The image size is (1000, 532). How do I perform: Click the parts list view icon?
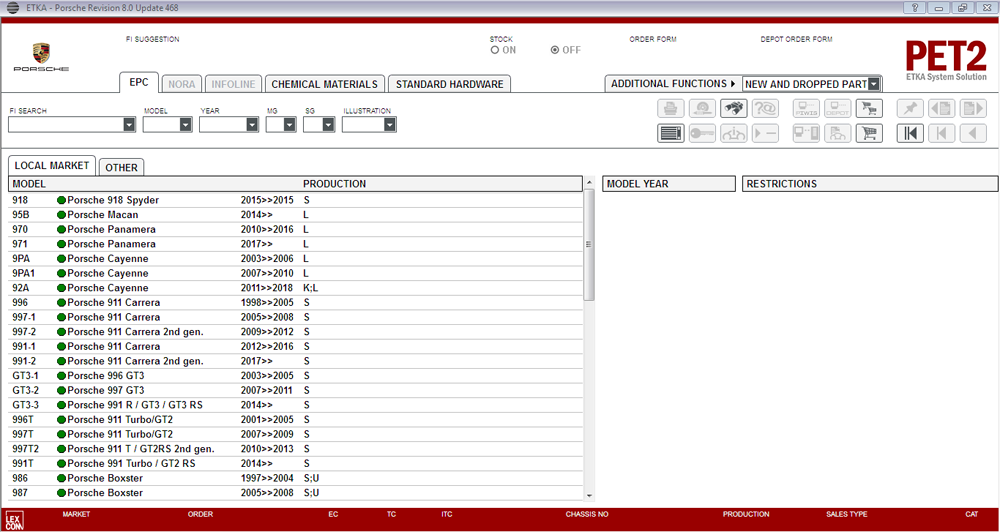(671, 133)
